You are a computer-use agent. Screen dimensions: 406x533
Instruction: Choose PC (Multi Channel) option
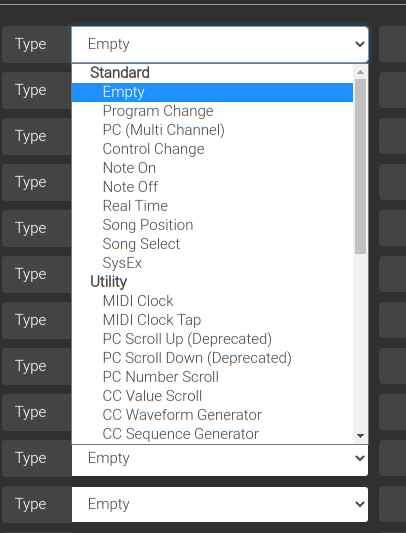tap(212, 130)
